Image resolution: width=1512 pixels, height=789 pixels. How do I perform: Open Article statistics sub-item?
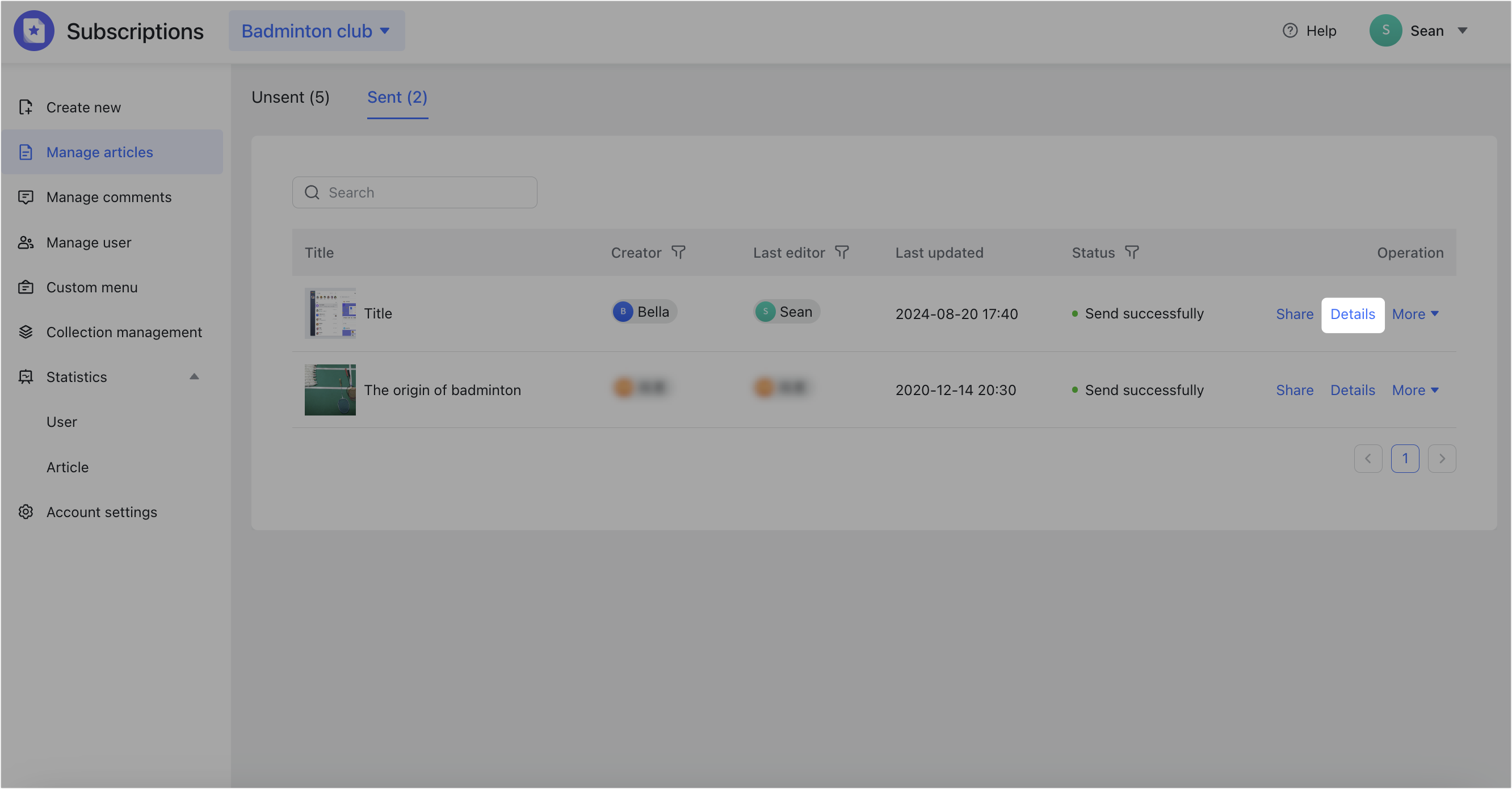click(x=68, y=467)
